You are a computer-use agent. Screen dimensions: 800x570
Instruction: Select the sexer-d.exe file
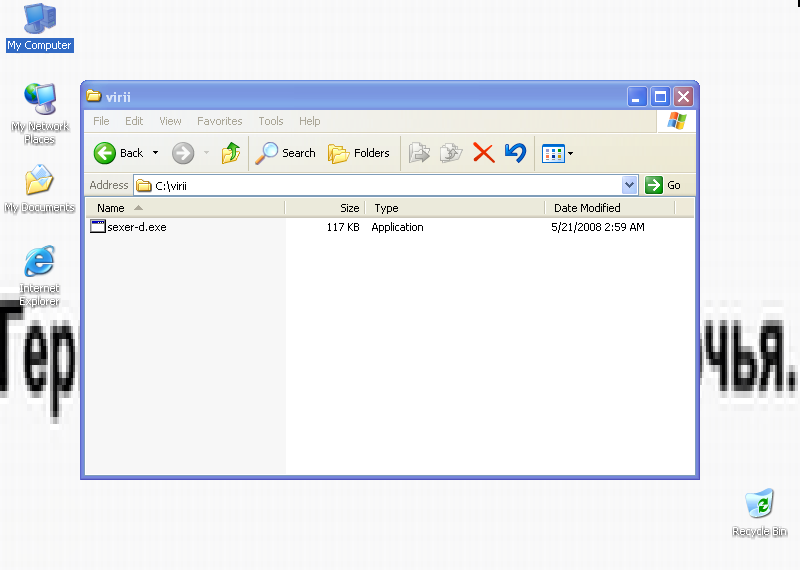137,227
